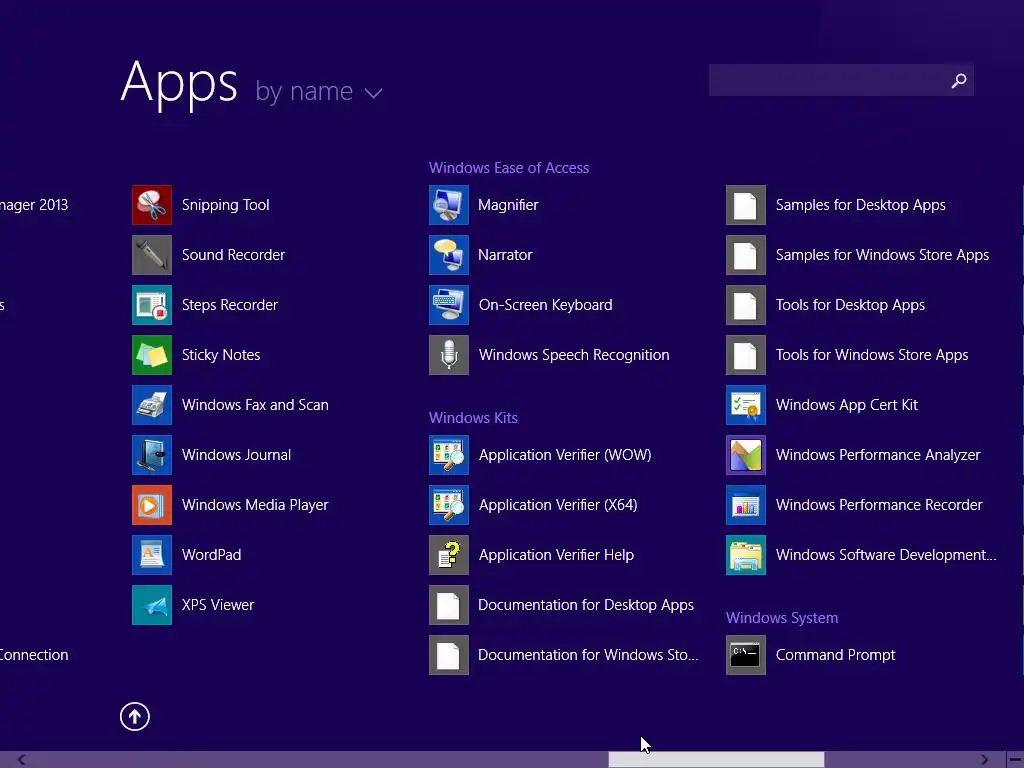
Task: Open On-Screen Keyboard icon
Action: pyautogui.click(x=449, y=305)
